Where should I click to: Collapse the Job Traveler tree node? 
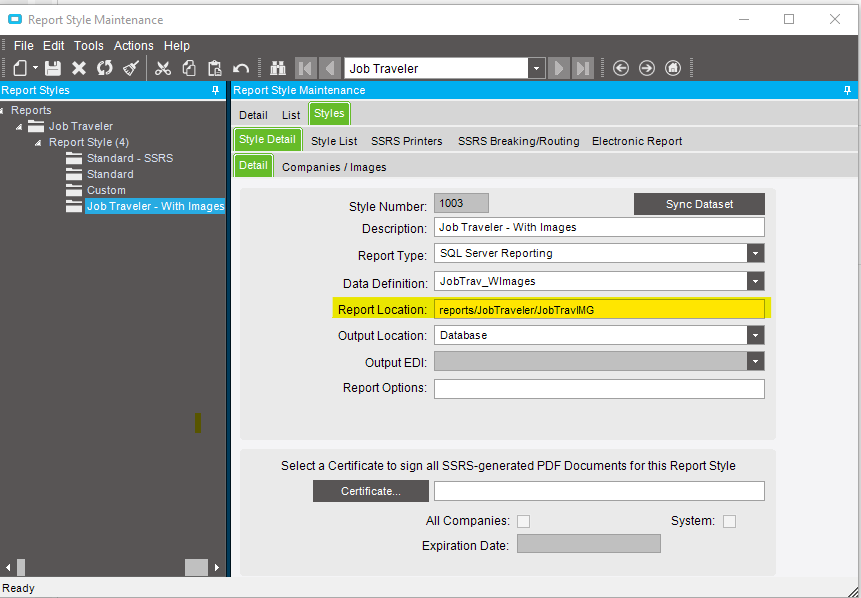[x=19, y=127]
